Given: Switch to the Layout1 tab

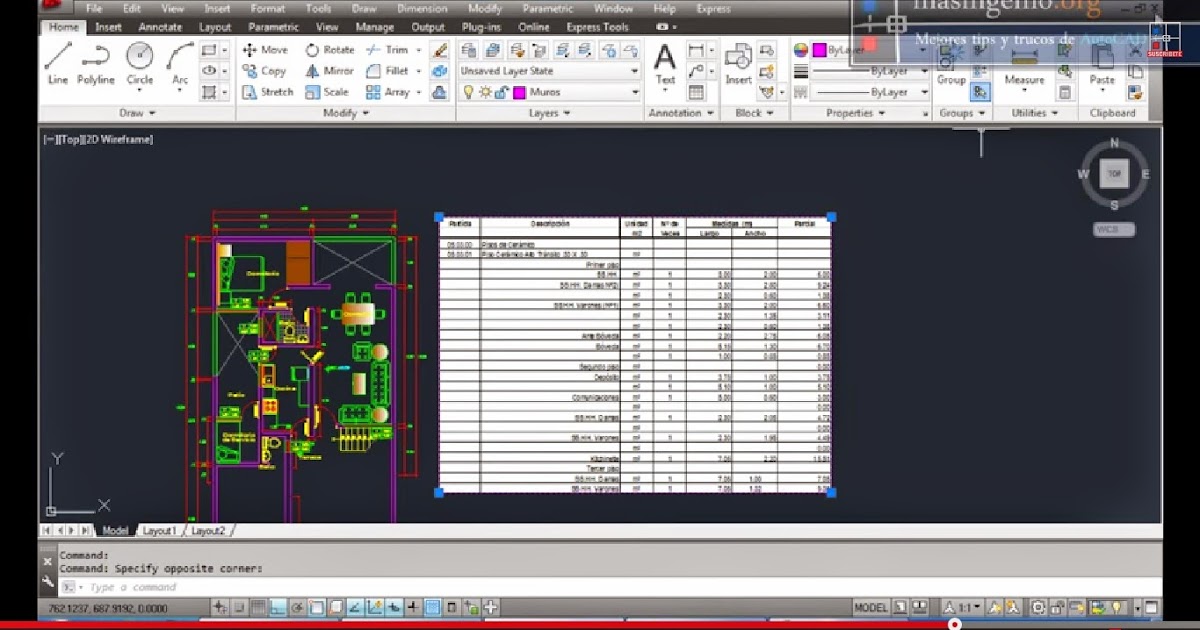Looking at the screenshot, I should click(x=159, y=531).
